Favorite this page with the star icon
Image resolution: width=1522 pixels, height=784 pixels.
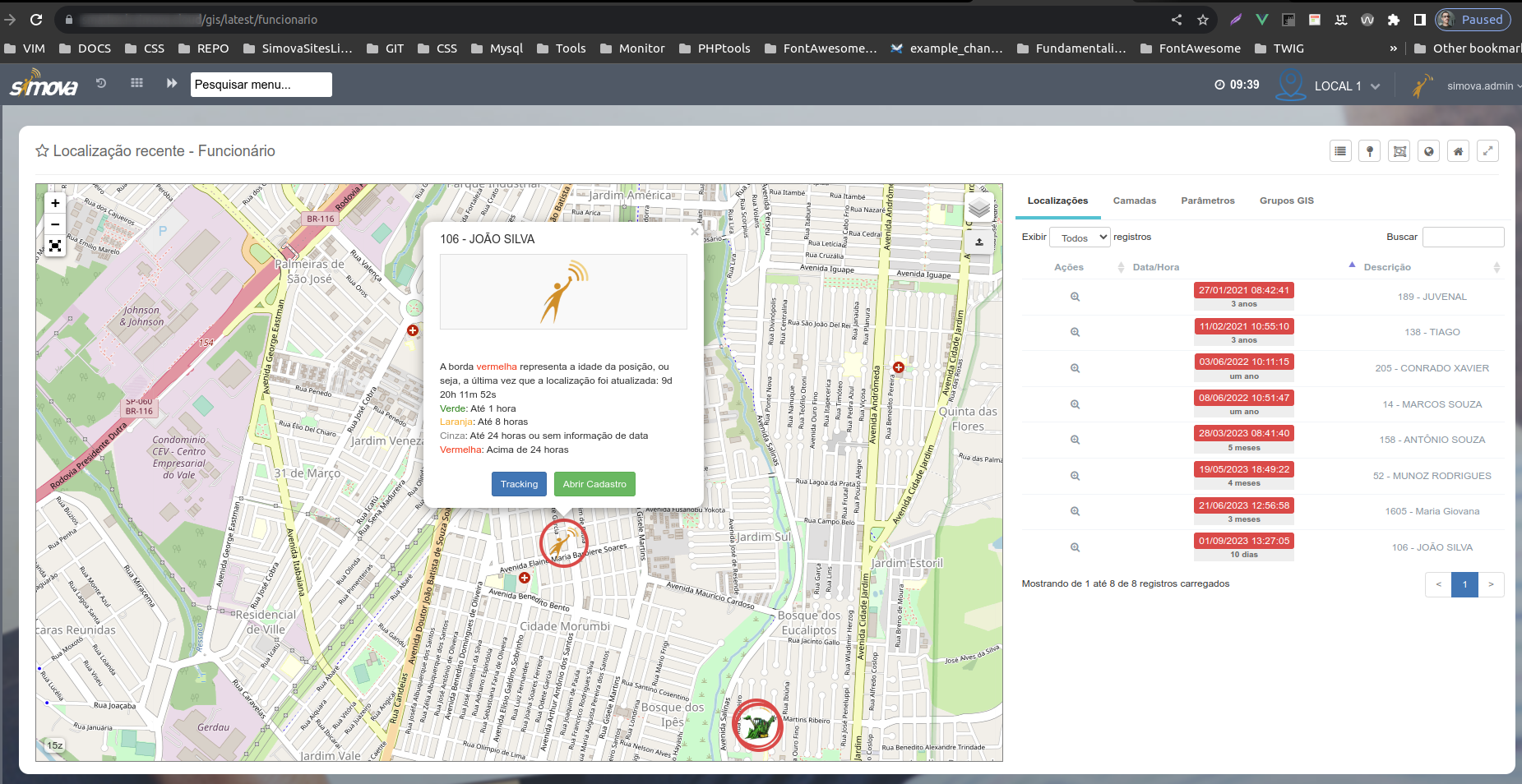[x=42, y=151]
